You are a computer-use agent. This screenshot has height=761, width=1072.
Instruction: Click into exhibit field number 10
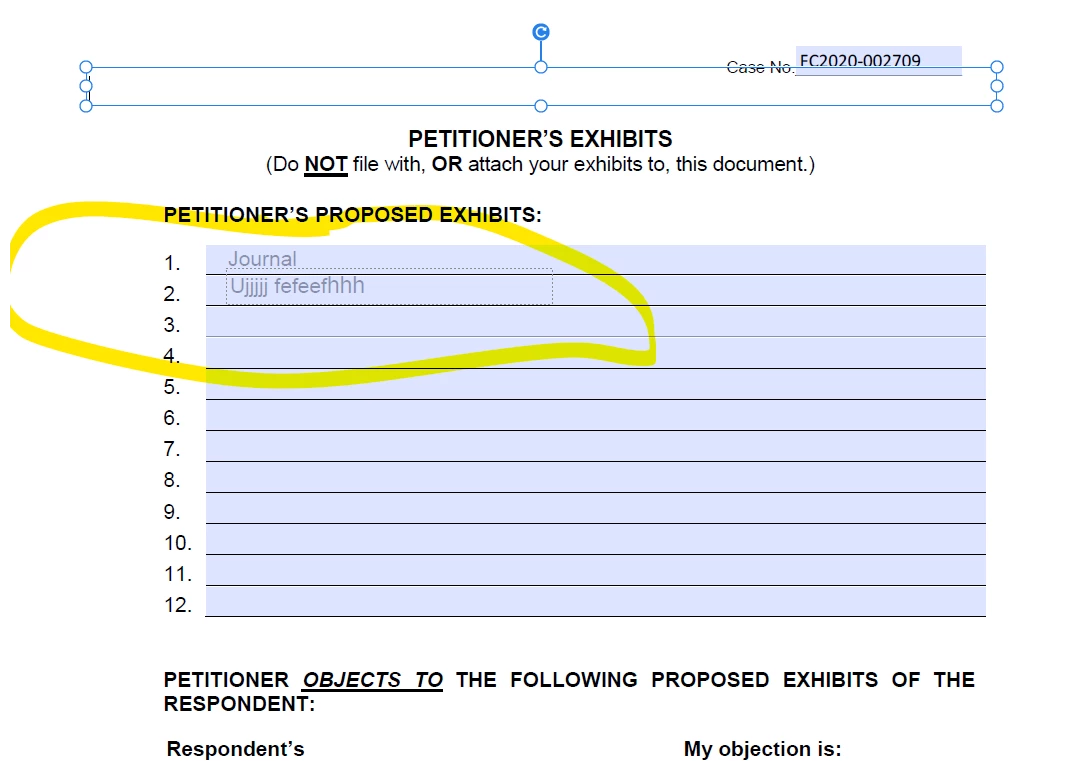tap(595, 539)
